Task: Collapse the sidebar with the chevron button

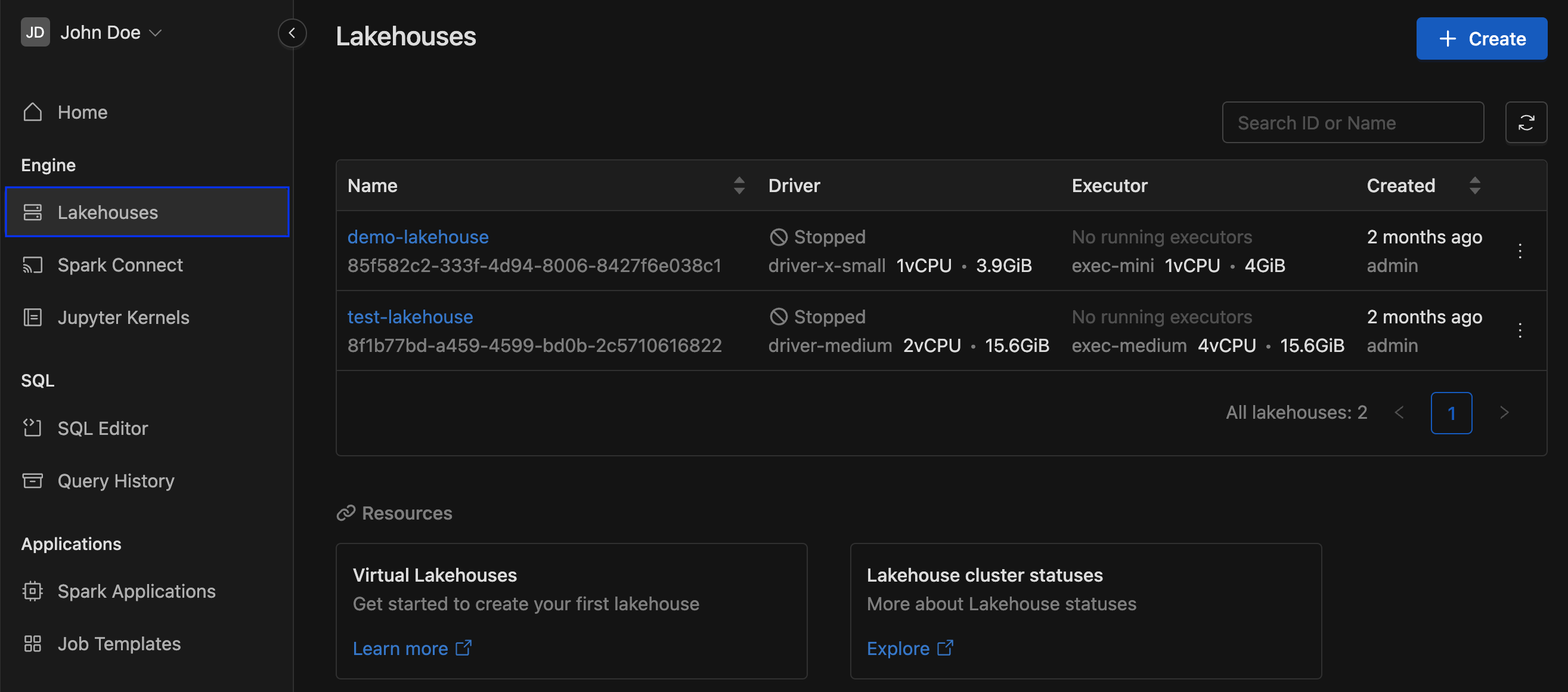Action: tap(292, 33)
